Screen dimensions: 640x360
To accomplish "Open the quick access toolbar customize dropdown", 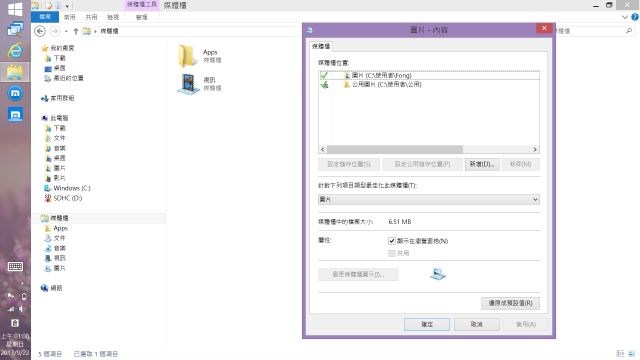I will click(67, 6).
